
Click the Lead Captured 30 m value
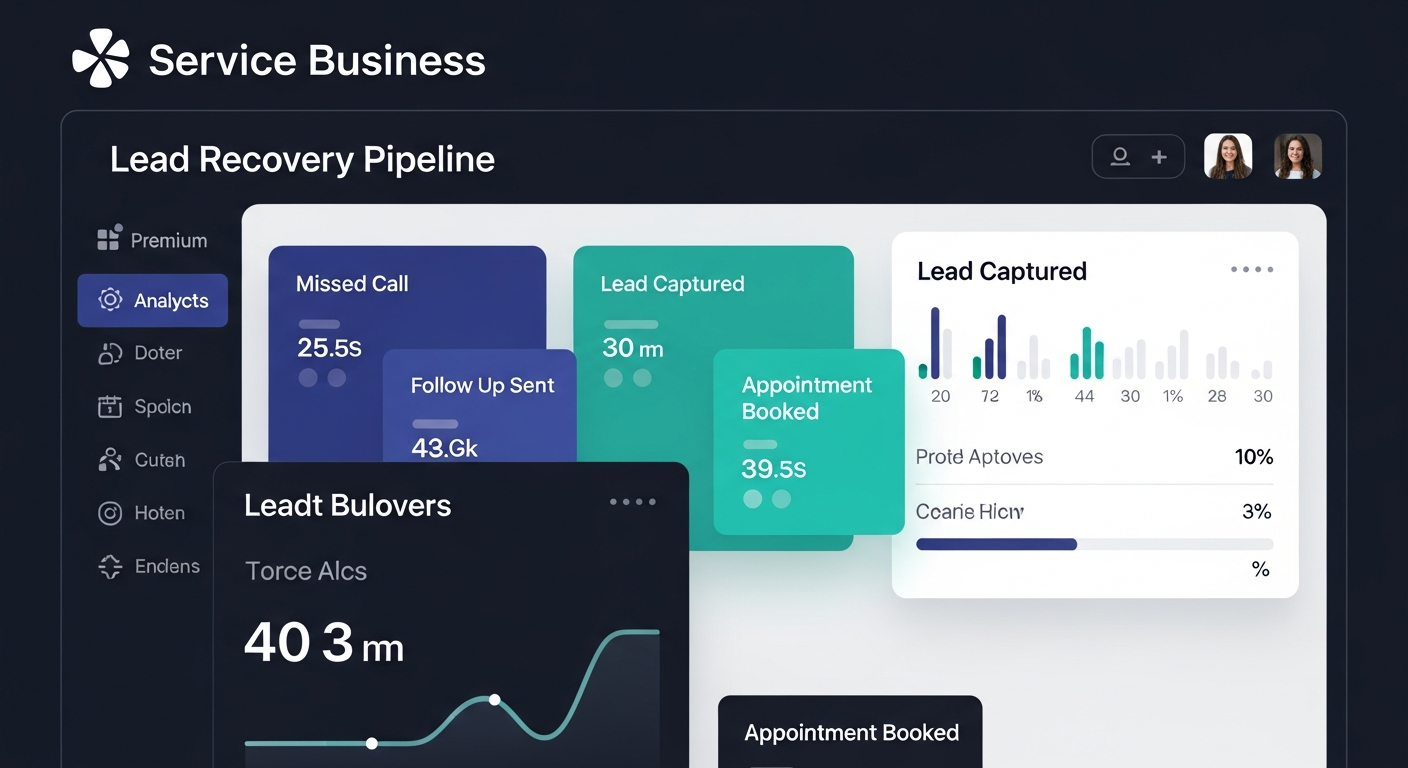(632, 348)
